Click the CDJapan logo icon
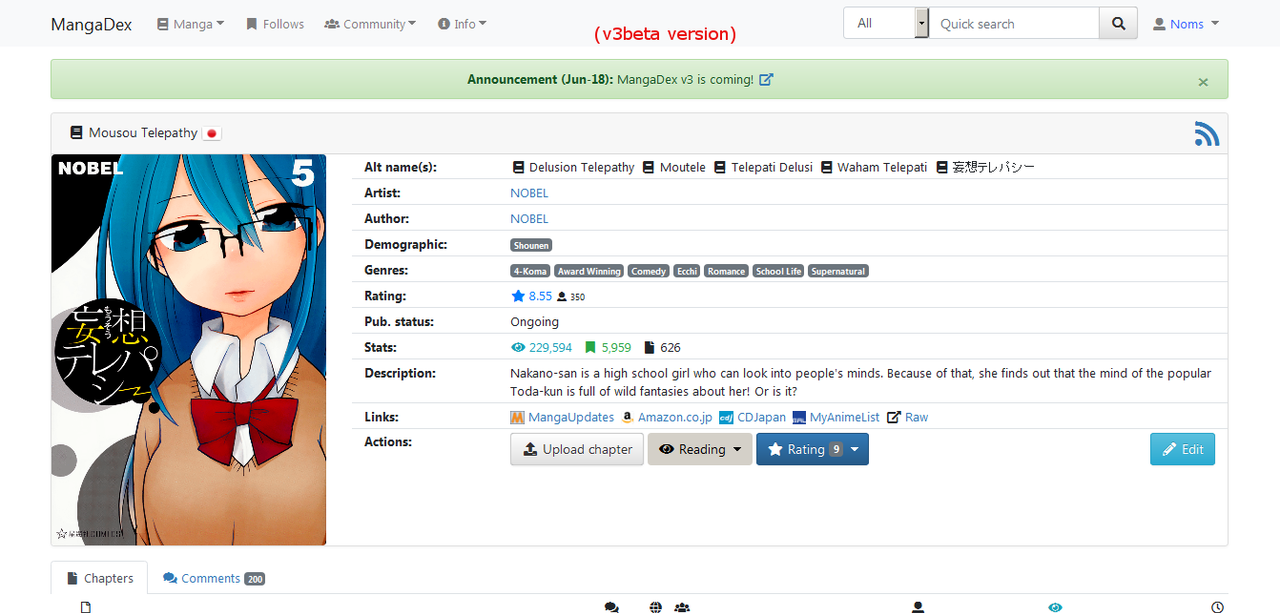This screenshot has height=613, width=1280. pyautogui.click(x=726, y=417)
